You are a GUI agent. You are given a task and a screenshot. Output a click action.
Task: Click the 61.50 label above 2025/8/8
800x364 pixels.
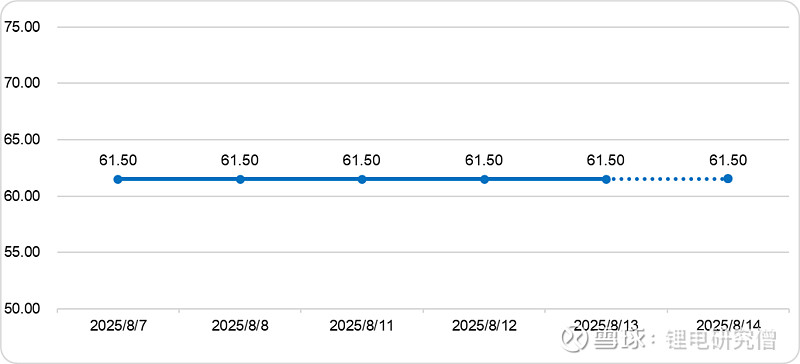(x=240, y=160)
